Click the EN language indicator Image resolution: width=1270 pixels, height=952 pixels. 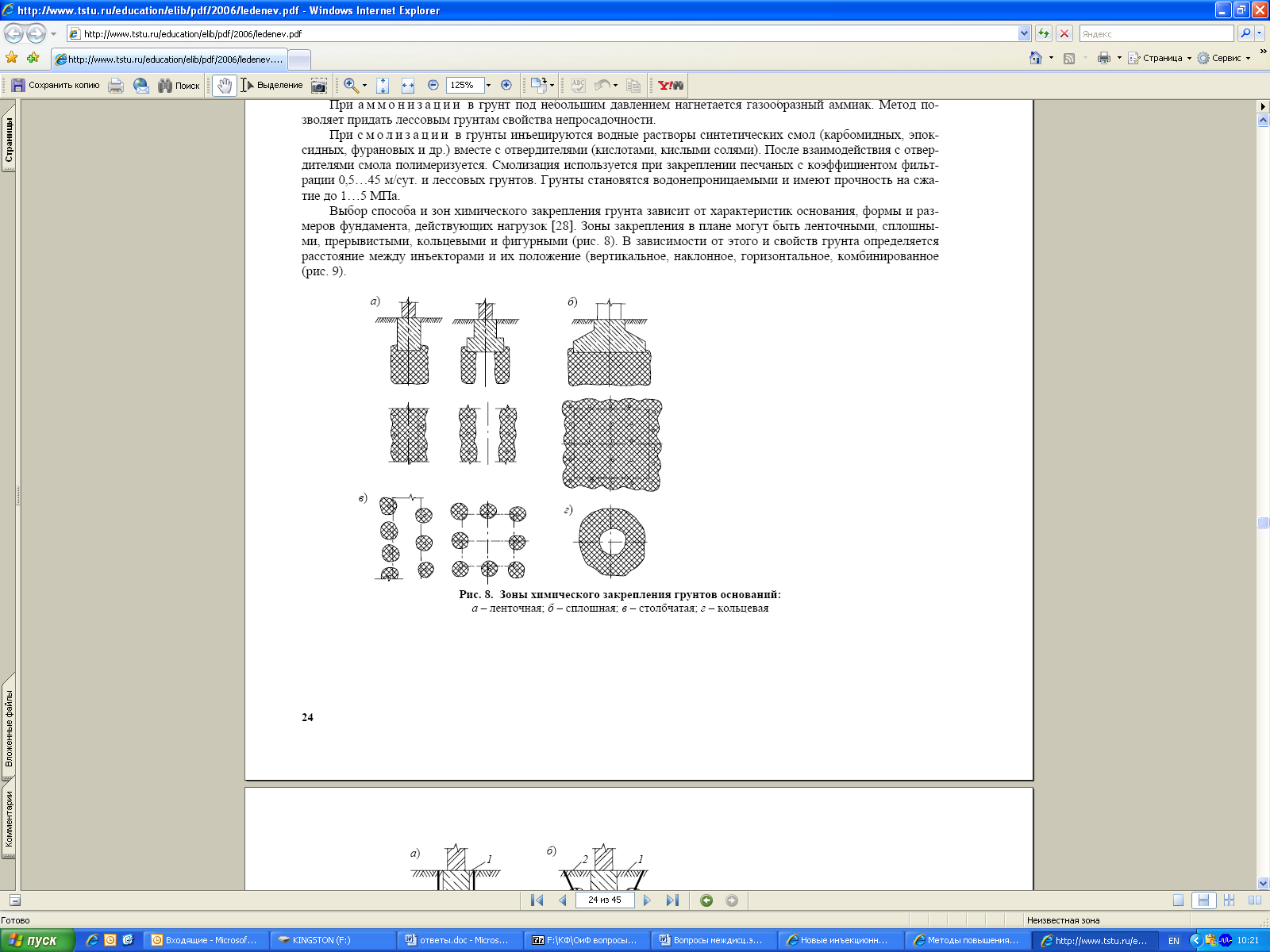pos(1174,940)
